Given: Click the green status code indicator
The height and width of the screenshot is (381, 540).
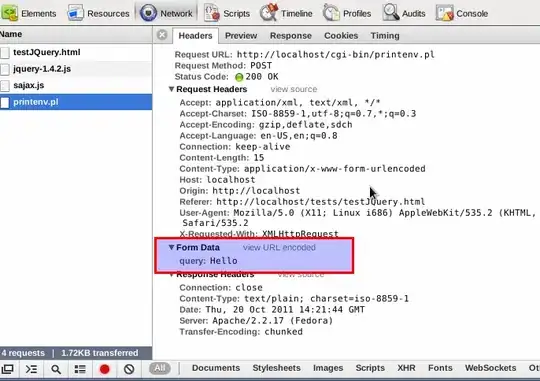Looking at the screenshot, I should [239, 77].
